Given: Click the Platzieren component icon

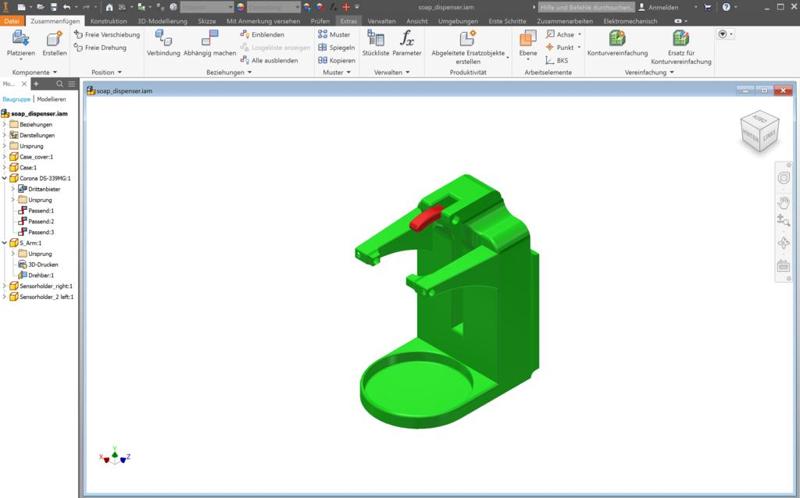Looking at the screenshot, I should click(x=20, y=38).
